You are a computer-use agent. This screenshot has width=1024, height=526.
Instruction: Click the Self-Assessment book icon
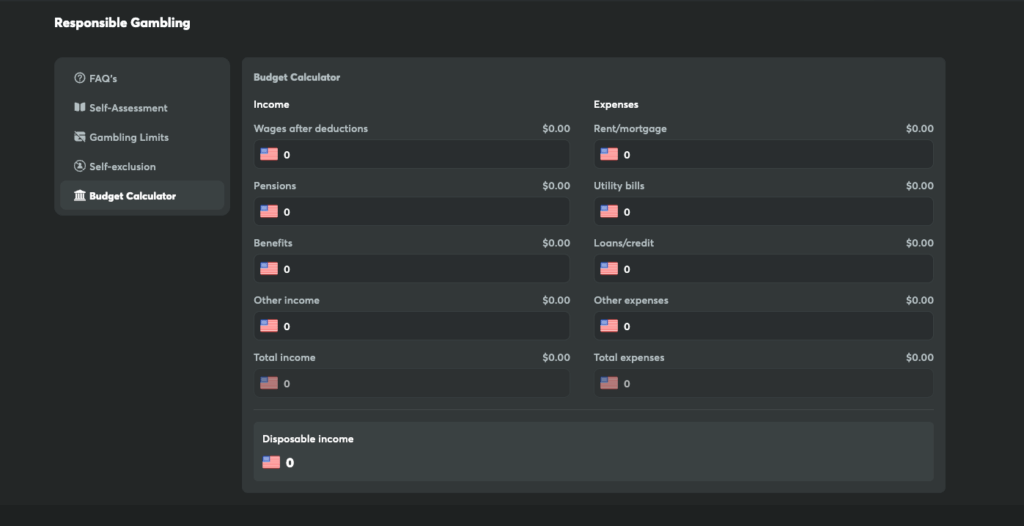click(x=80, y=108)
